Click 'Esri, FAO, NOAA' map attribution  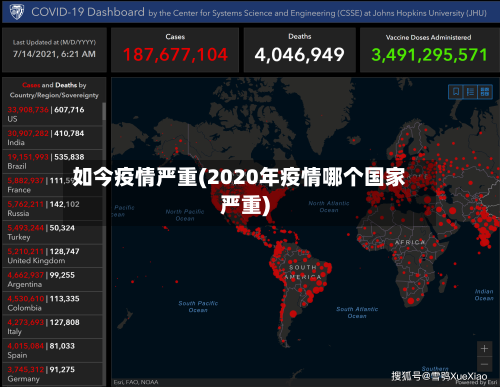136,382
